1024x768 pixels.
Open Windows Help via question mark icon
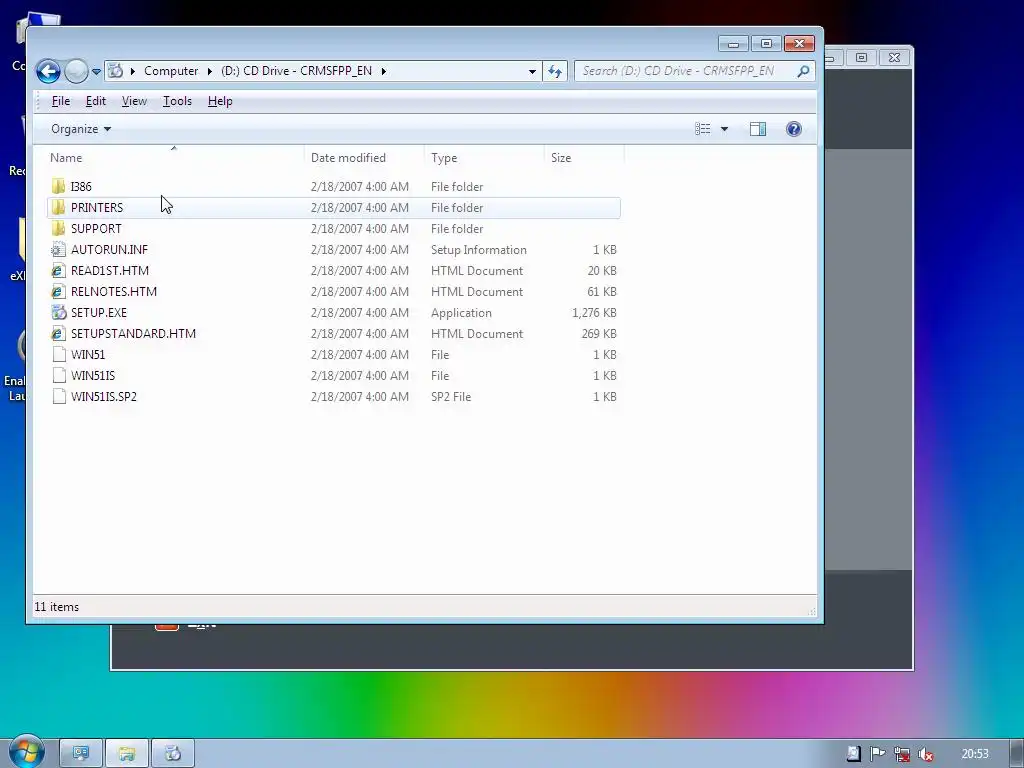(x=793, y=129)
